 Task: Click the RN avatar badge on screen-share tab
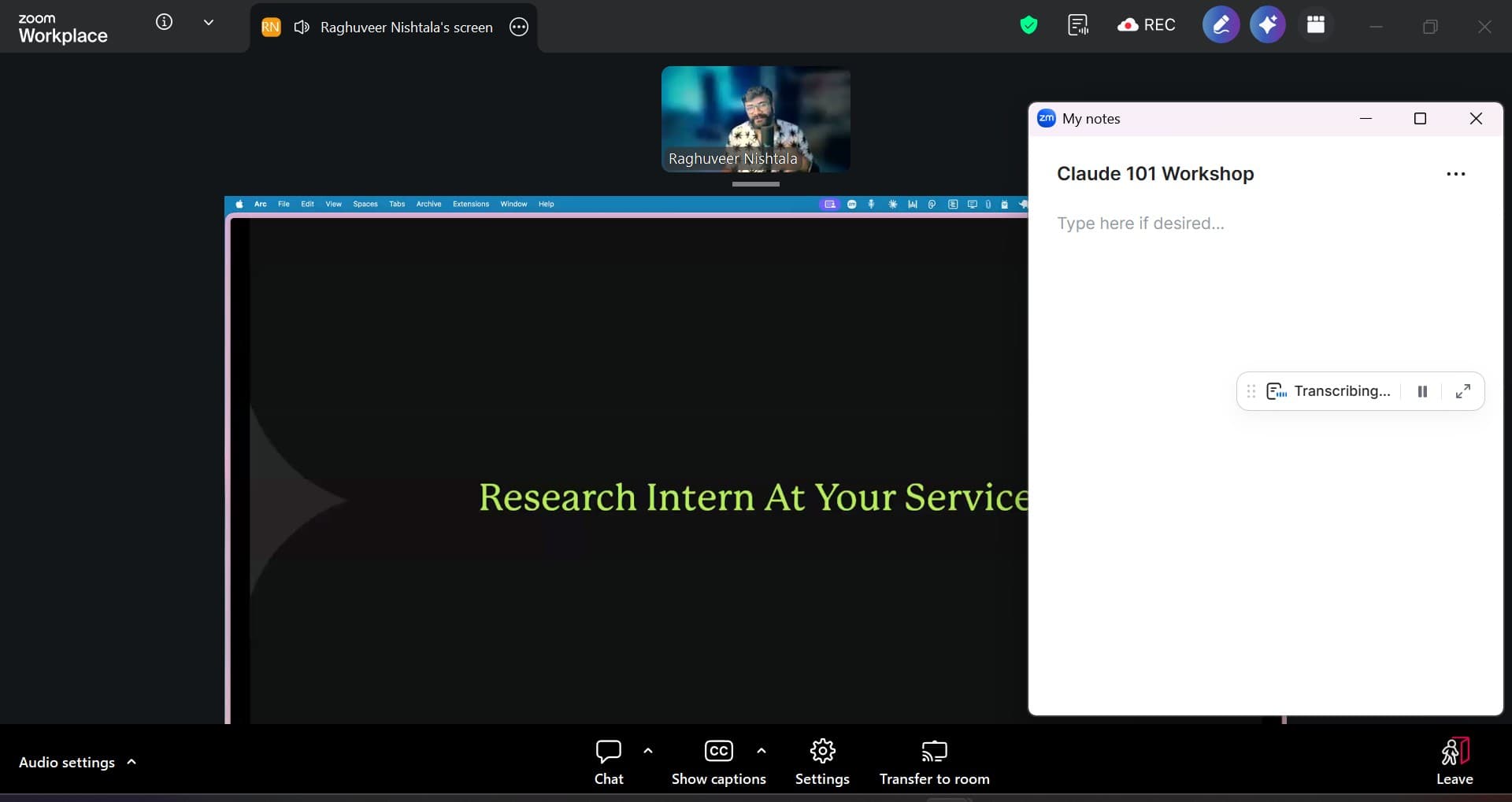point(271,27)
